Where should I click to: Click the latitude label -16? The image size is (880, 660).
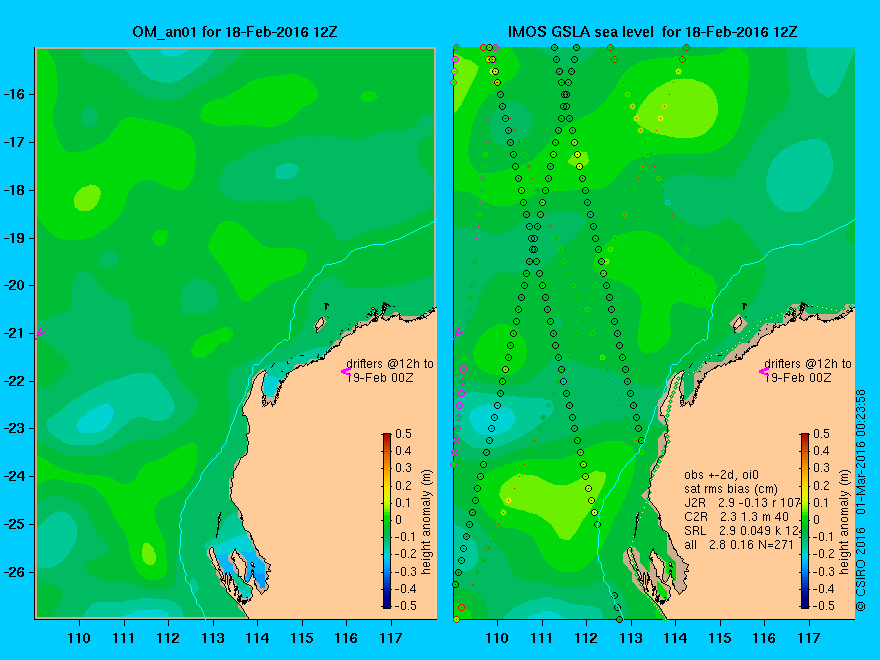pos(15,94)
